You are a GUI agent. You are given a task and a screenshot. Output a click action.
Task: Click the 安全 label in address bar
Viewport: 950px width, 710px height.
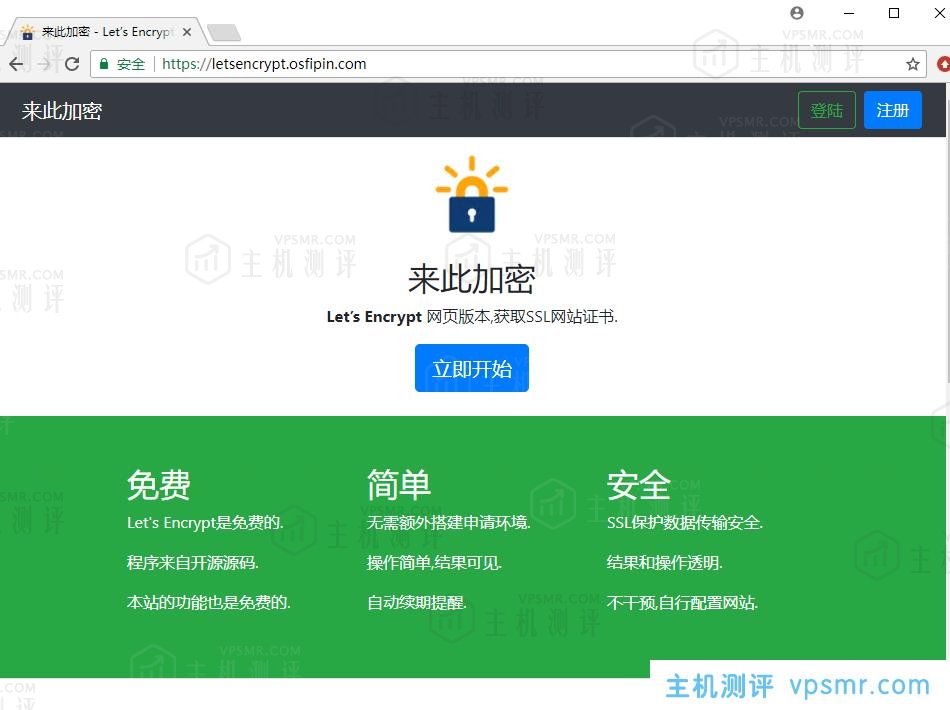131,64
